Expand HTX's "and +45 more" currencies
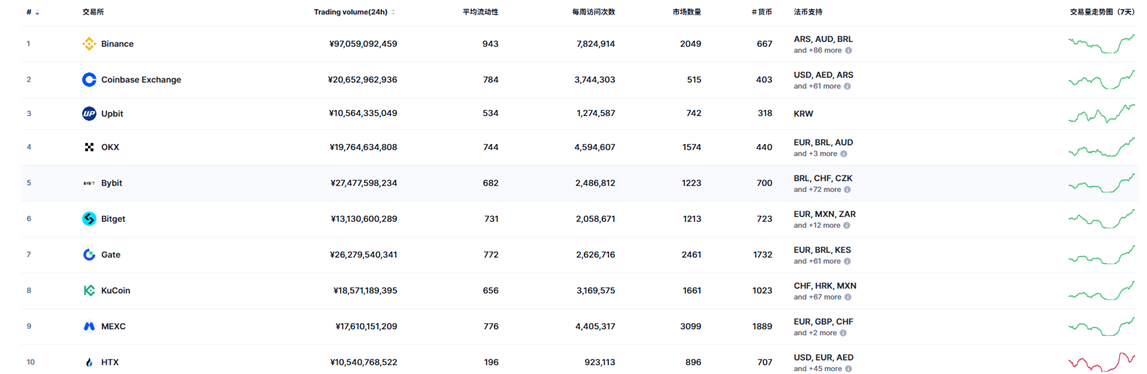Screen dimensions: 1147x374 (817, 369)
